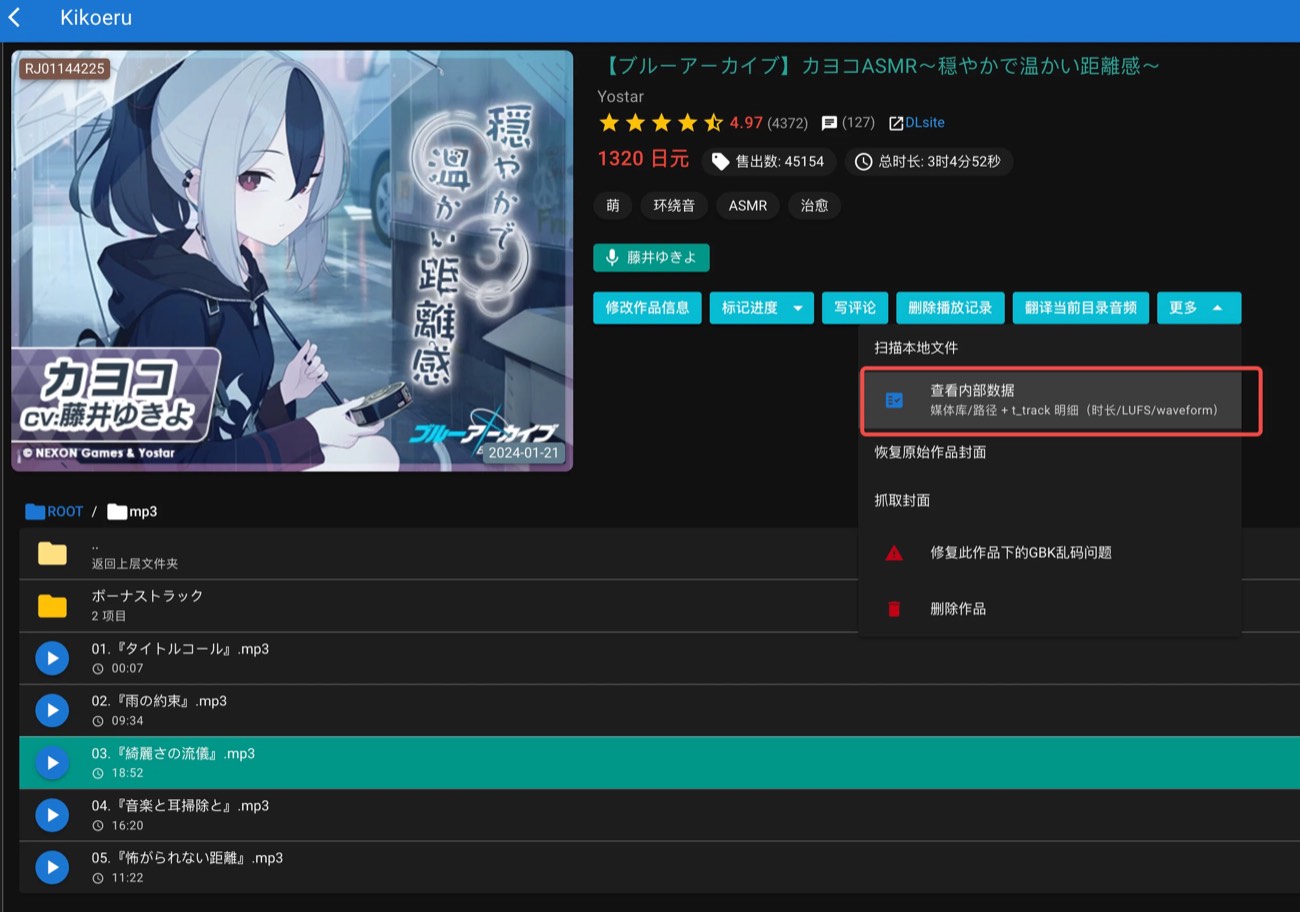Click the 1320 日元 price
The width and height of the screenshot is (1300, 912).
(x=643, y=159)
